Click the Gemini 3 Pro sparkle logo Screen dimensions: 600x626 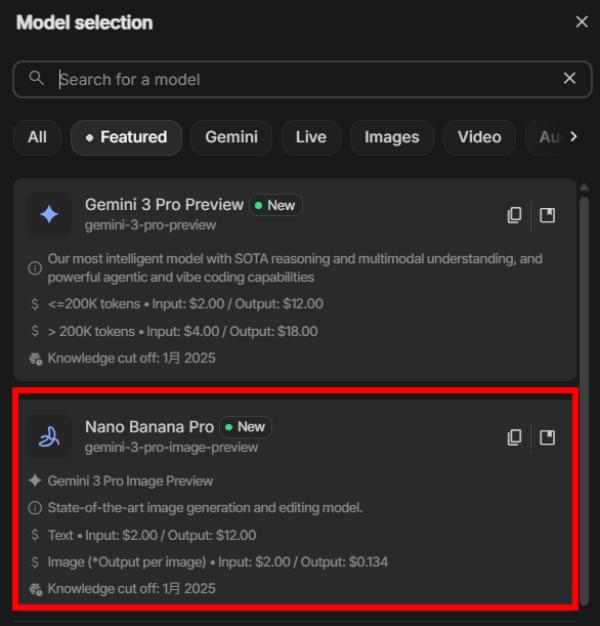[x=49, y=214]
